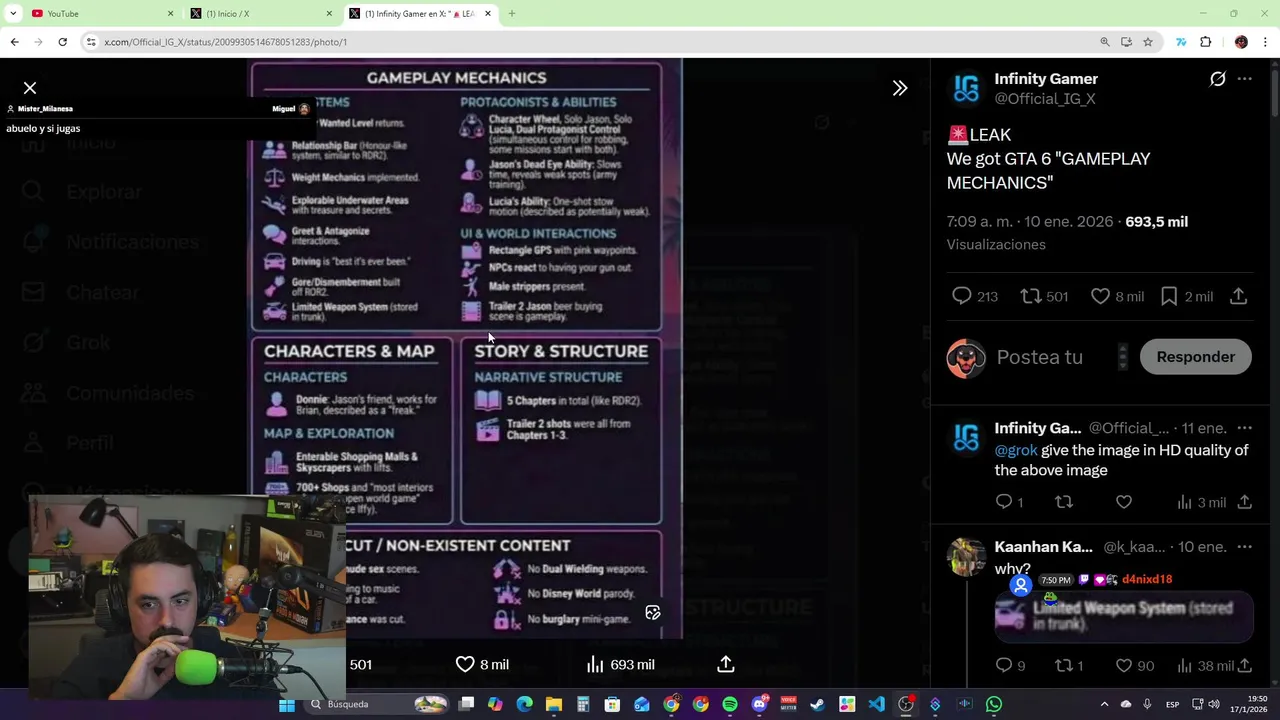Open OBS Studio from the taskbar
The height and width of the screenshot is (720, 1280).
click(905, 704)
